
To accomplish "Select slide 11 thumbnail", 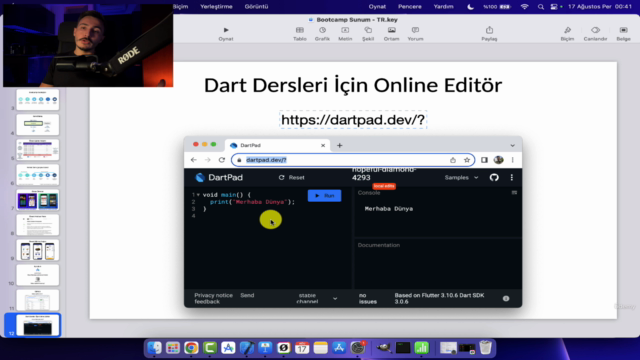I will click(38, 300).
